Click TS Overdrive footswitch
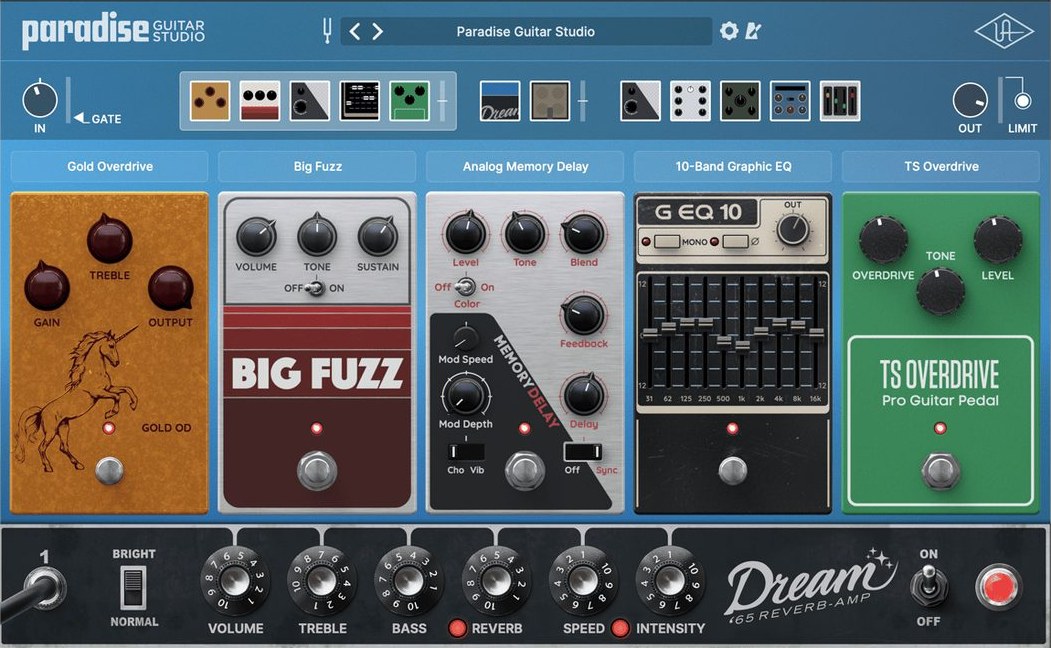Image resolution: width=1051 pixels, height=648 pixels. [x=940, y=470]
